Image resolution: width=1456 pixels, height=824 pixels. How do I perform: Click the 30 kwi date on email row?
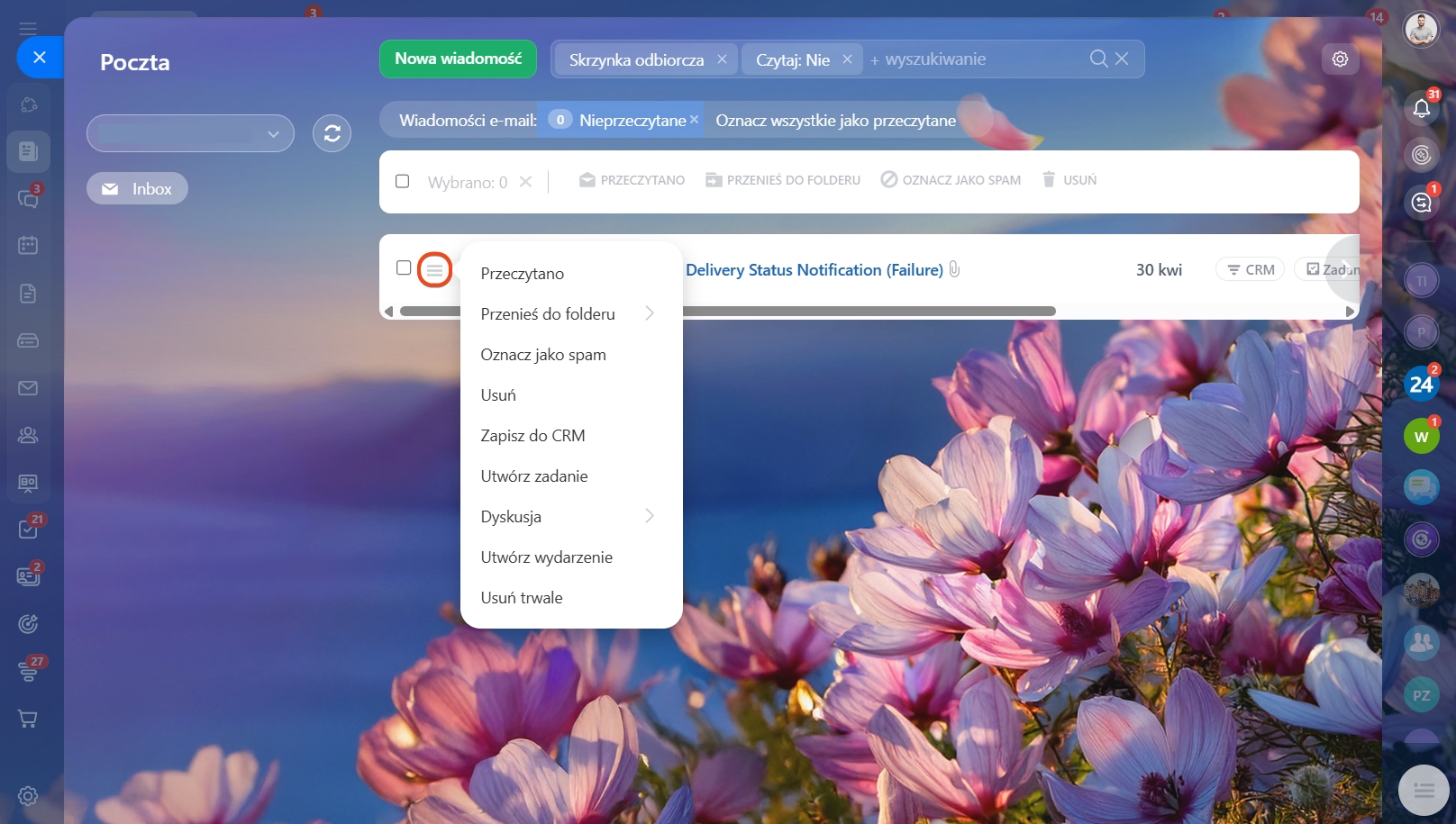pyautogui.click(x=1159, y=269)
